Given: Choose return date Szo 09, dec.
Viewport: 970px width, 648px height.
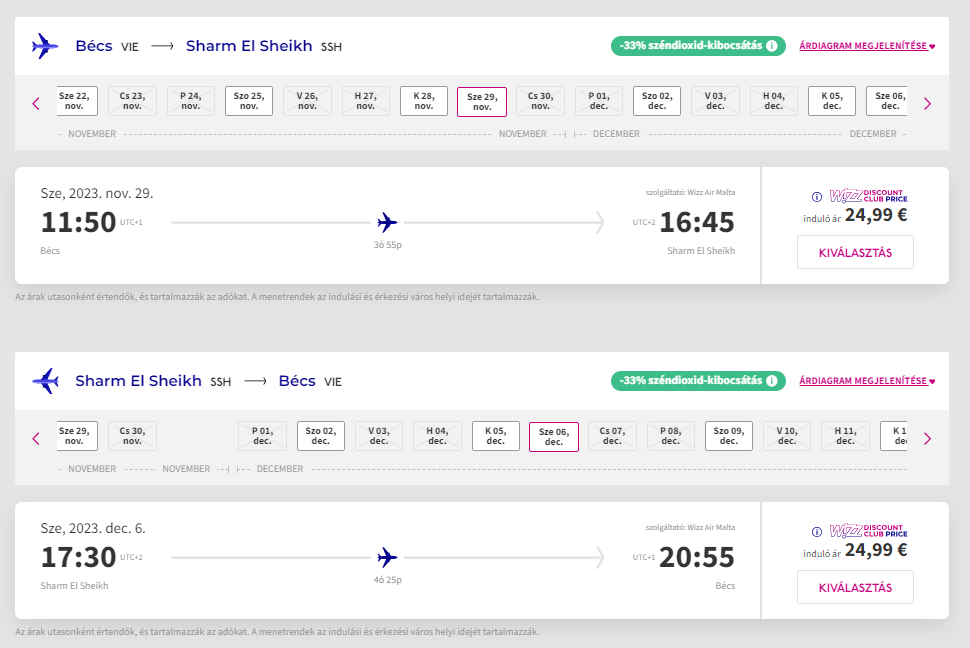Looking at the screenshot, I should tap(730, 436).
